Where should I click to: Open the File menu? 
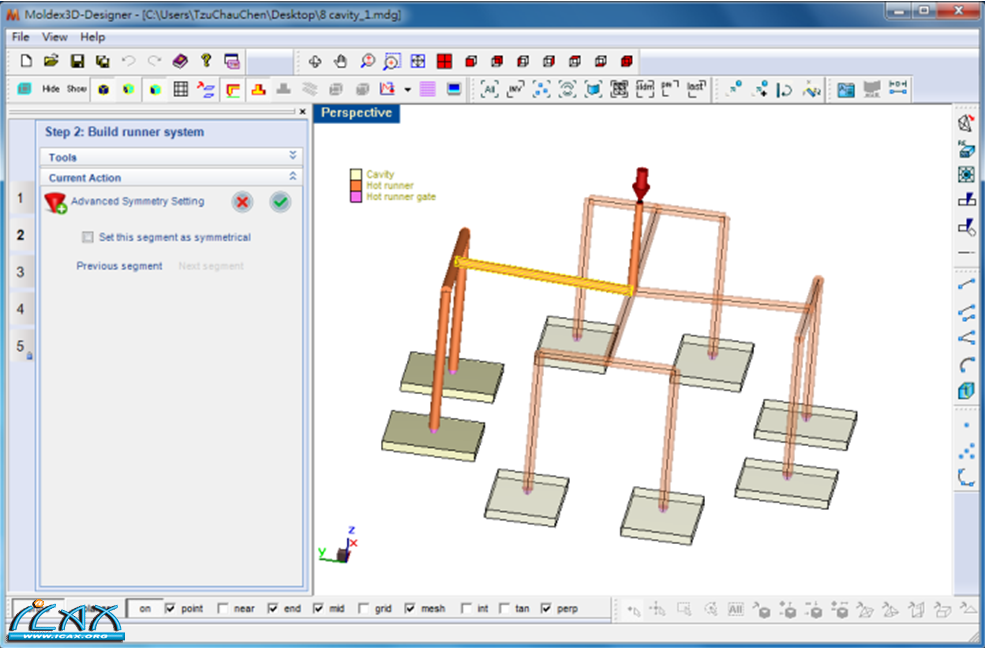21,37
